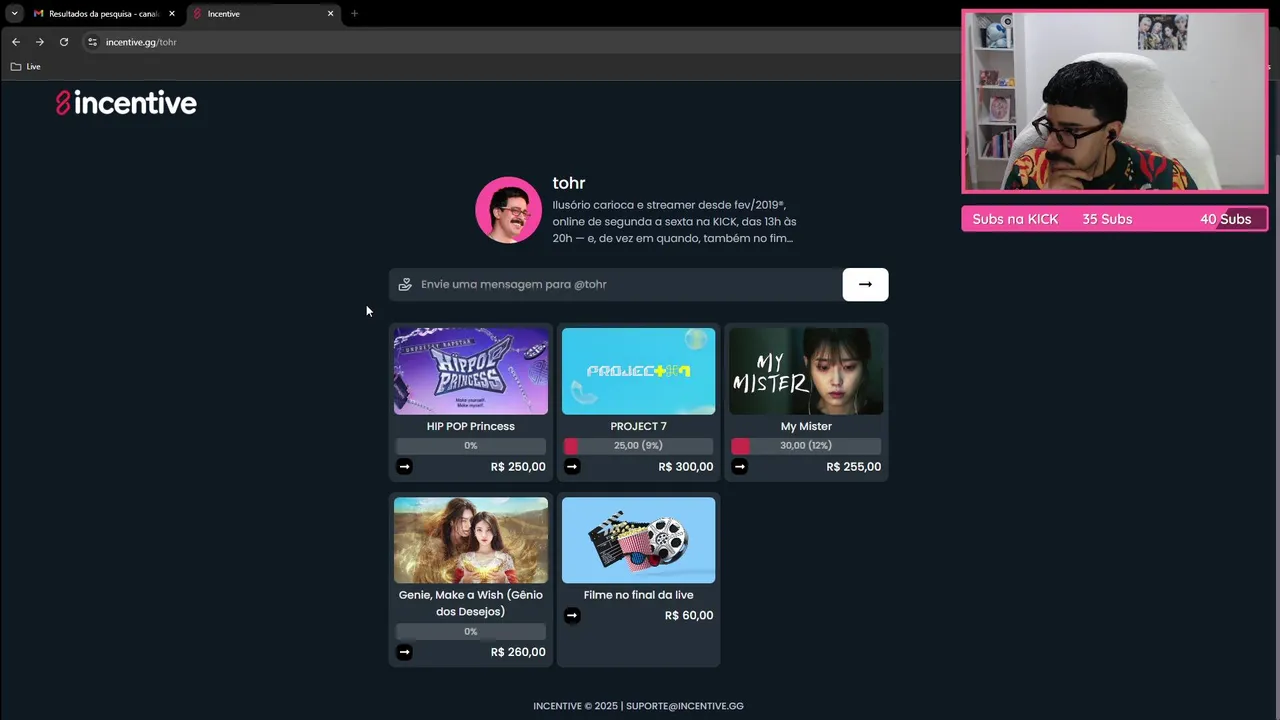The height and width of the screenshot is (720, 1280).
Task: Close the Incentive tab
Action: [330, 14]
